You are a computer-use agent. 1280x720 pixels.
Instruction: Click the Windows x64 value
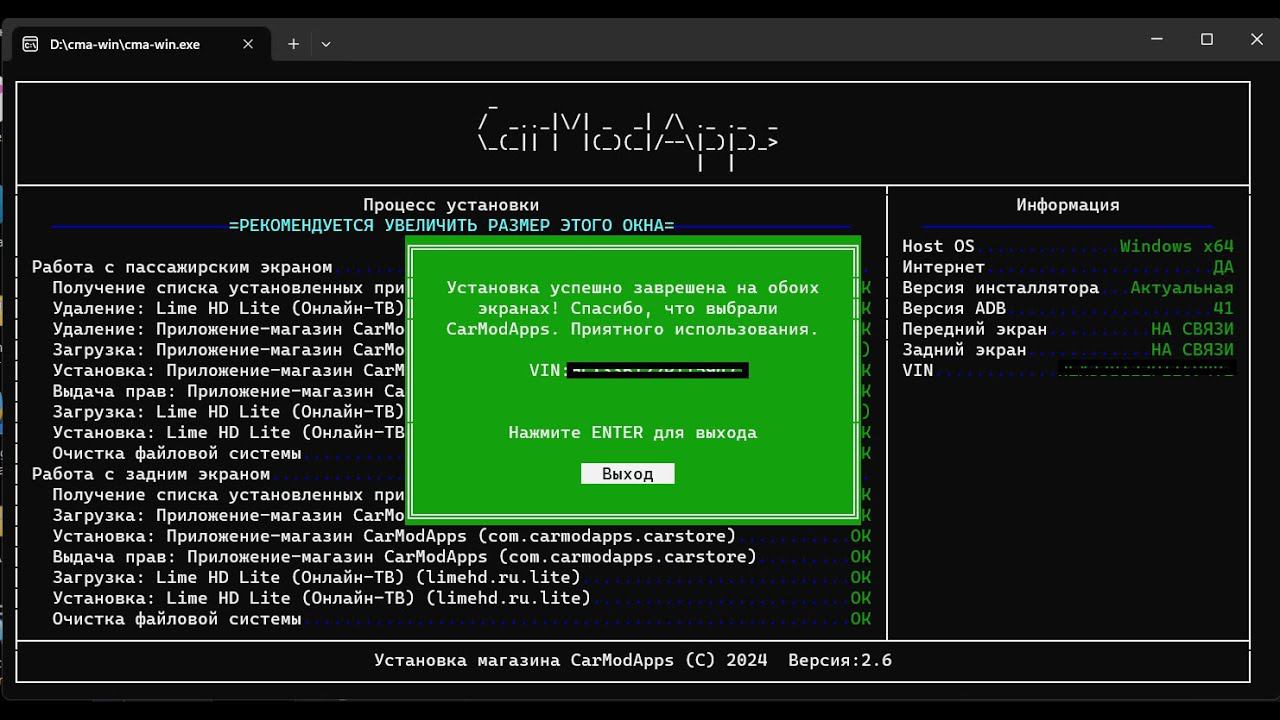1177,246
